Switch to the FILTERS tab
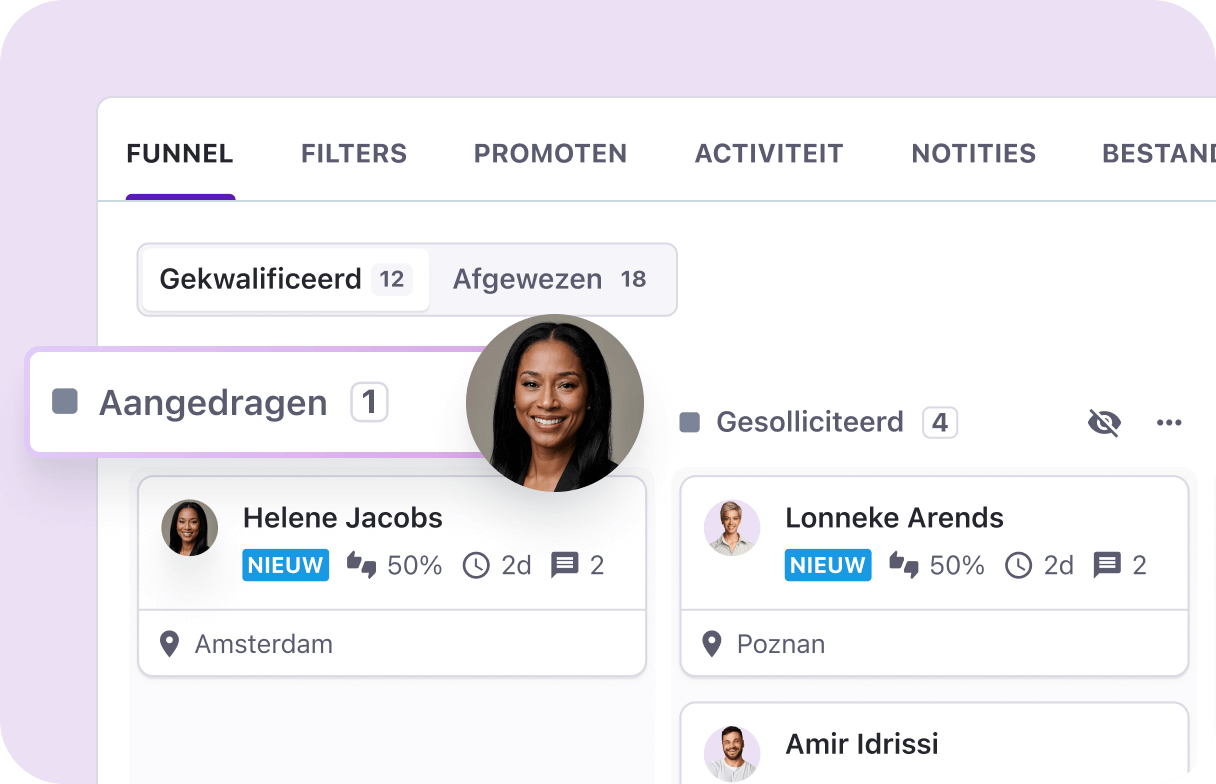 point(354,153)
